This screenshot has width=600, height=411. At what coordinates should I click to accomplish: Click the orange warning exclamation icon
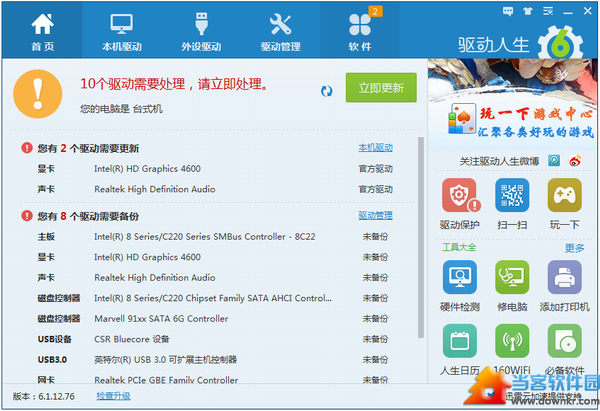click(x=38, y=94)
